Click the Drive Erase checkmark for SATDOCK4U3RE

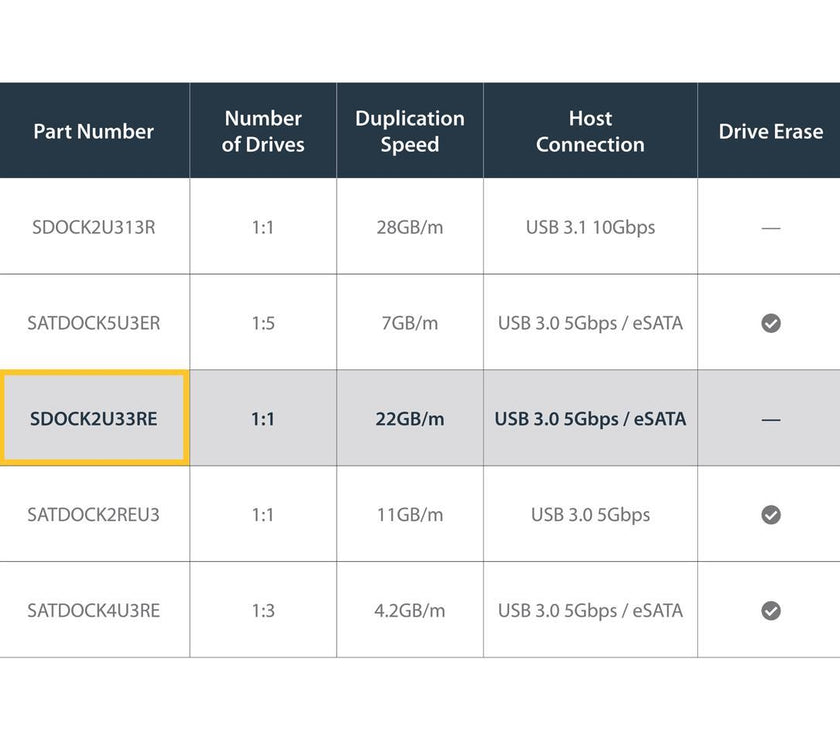[770, 611]
